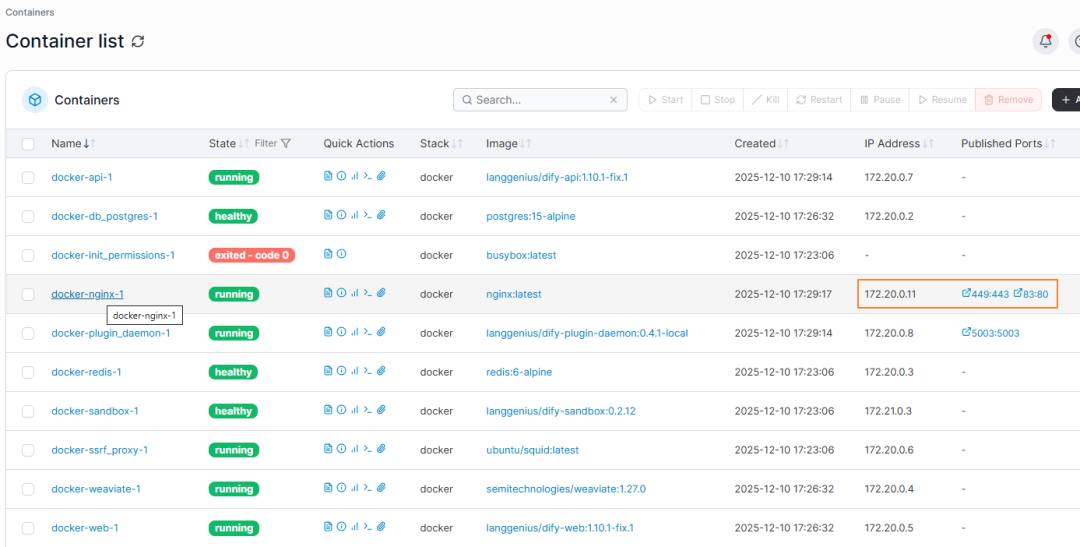
Task: Select the docker-nginx-1 row checkbox
Action: click(x=28, y=294)
